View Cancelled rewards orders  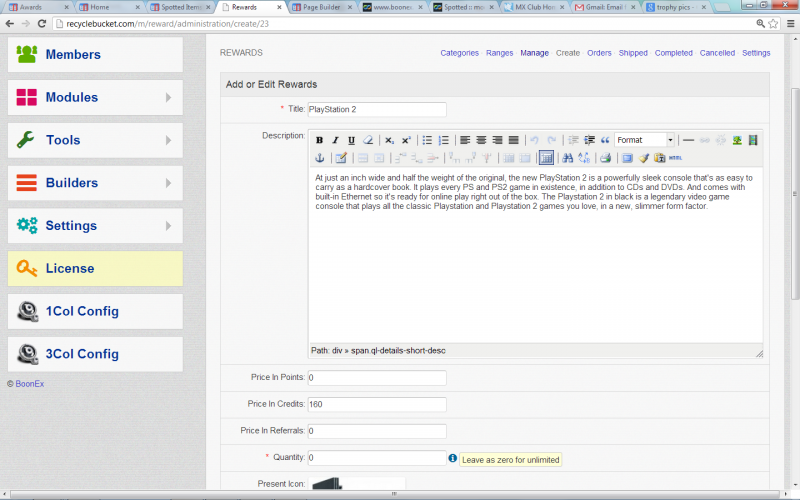click(717, 53)
